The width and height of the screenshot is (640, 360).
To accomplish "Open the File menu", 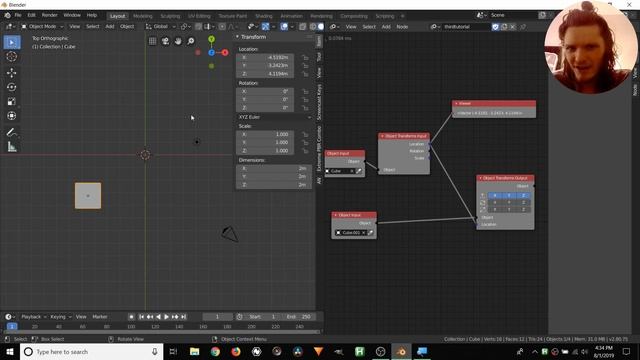I will tap(18, 15).
